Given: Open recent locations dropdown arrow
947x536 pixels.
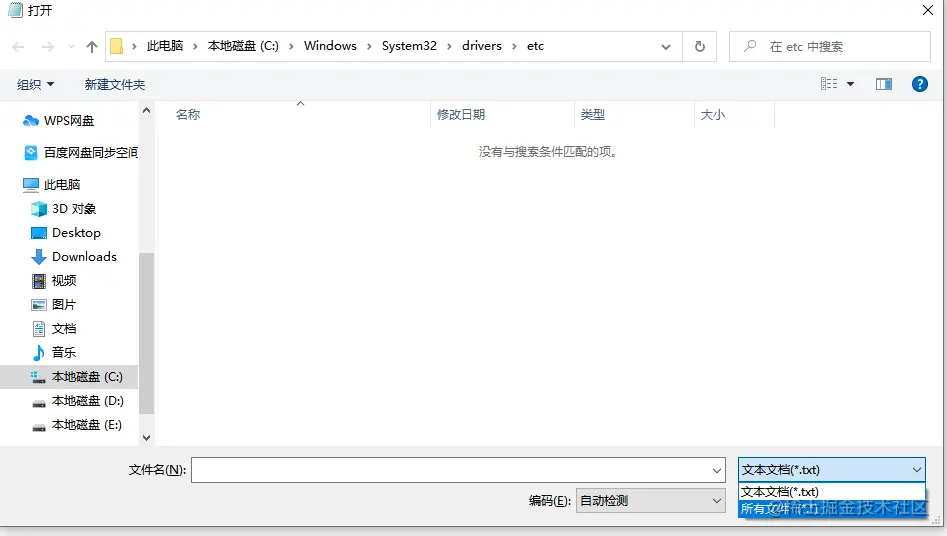Looking at the screenshot, I should (71, 47).
